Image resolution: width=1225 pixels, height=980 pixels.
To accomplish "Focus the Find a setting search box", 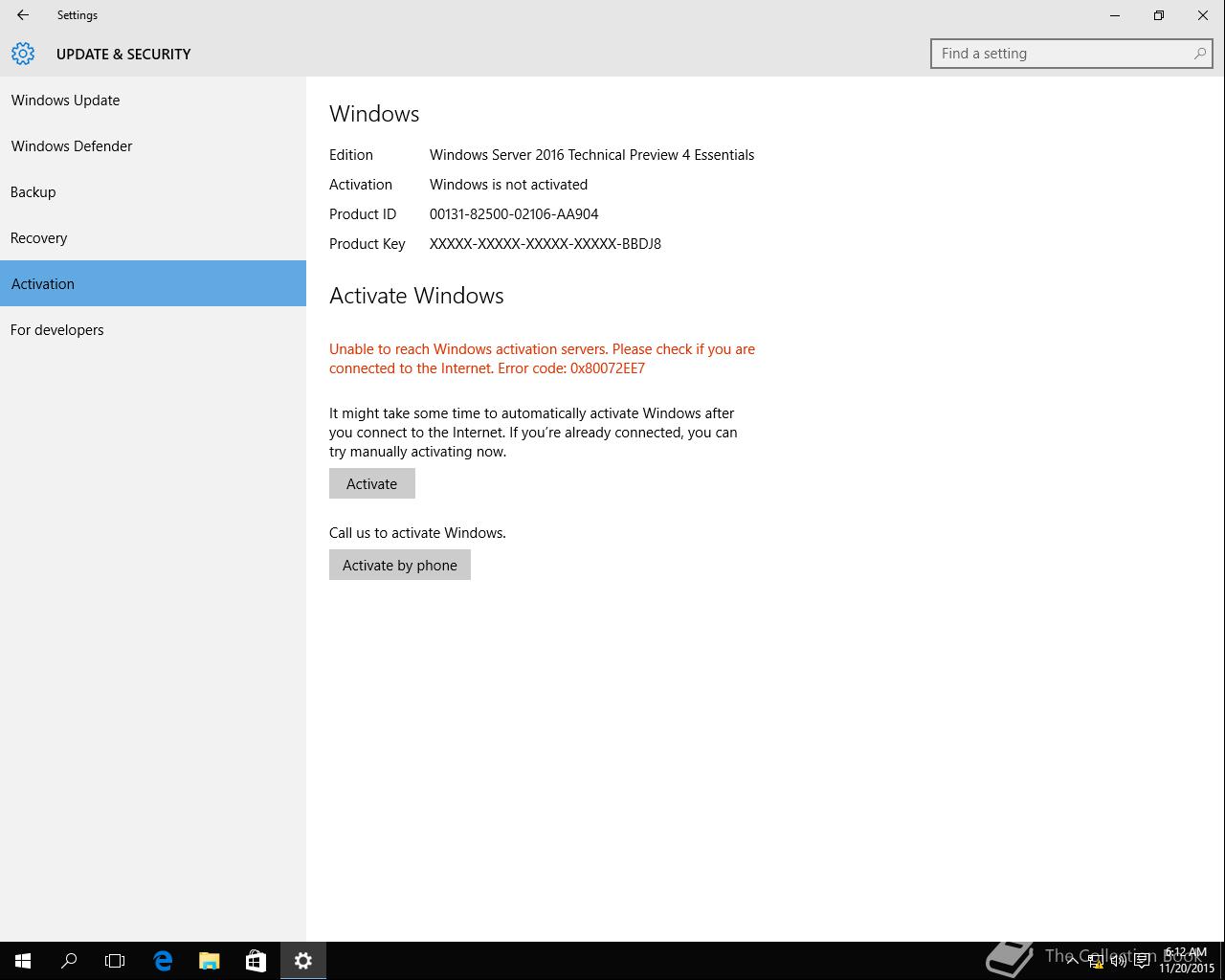I will tap(1072, 54).
